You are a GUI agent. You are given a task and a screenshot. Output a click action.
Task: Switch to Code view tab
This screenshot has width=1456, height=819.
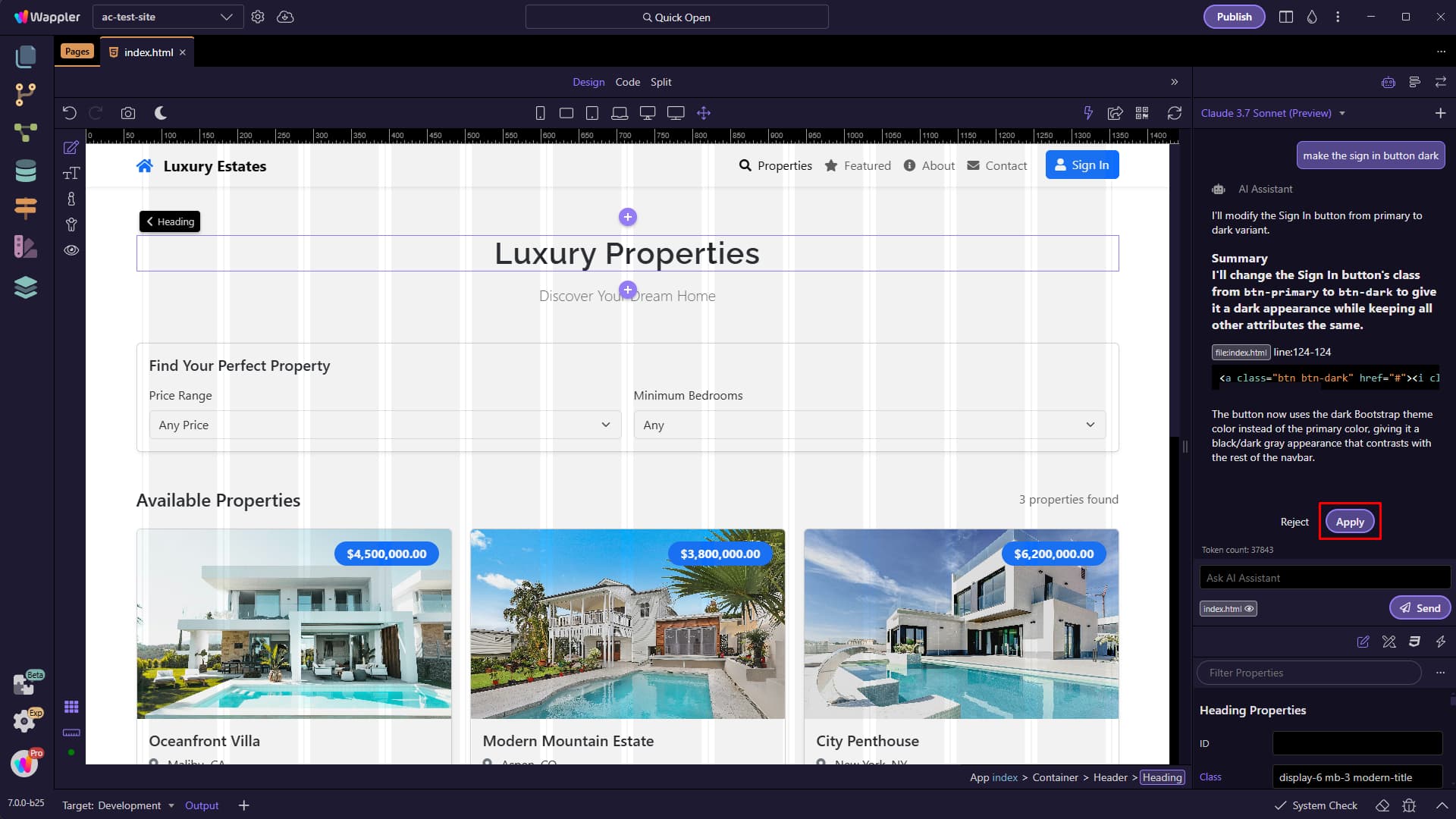[x=627, y=82]
